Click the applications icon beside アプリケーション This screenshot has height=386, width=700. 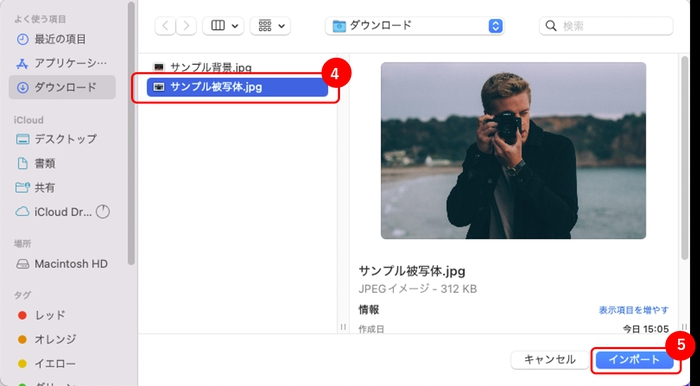click(x=22, y=64)
